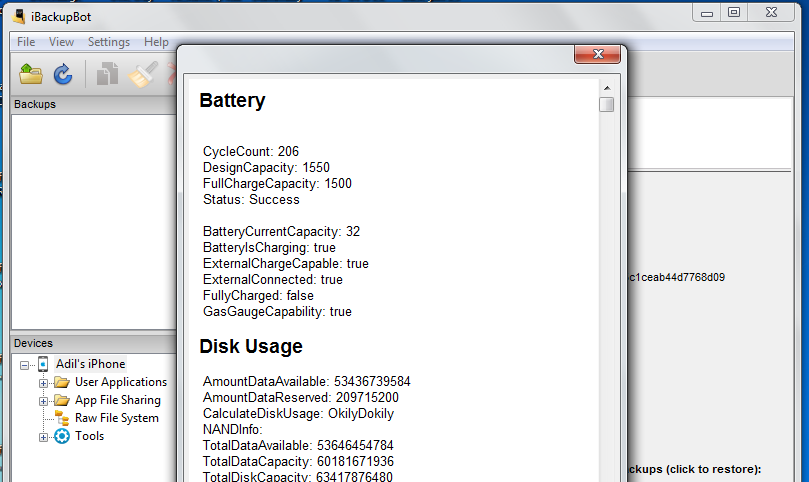Open the Settings menu
The width and height of the screenshot is (809, 482).
[x=109, y=42]
